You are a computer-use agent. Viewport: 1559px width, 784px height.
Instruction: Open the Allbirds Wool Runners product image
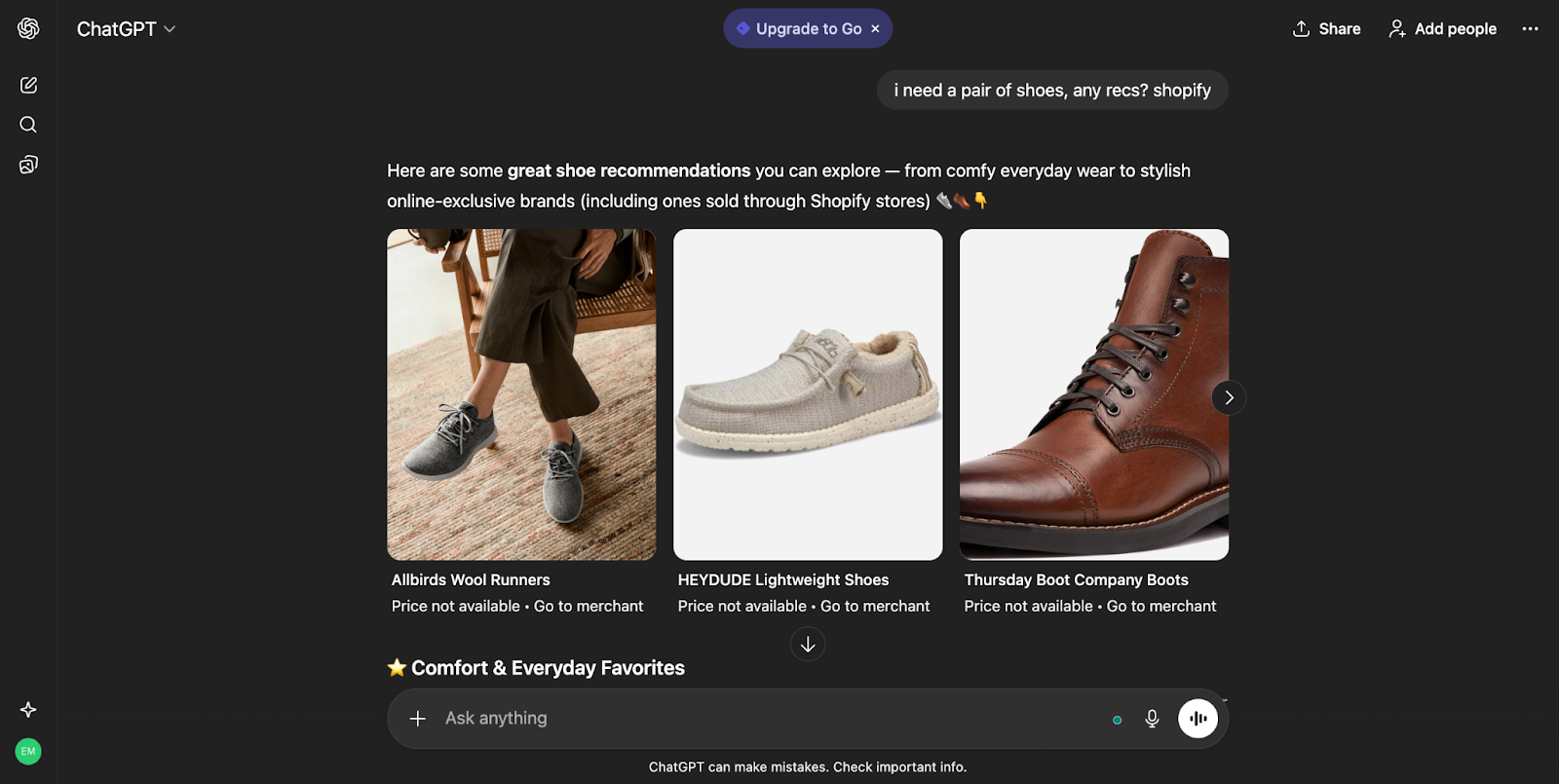tap(521, 394)
